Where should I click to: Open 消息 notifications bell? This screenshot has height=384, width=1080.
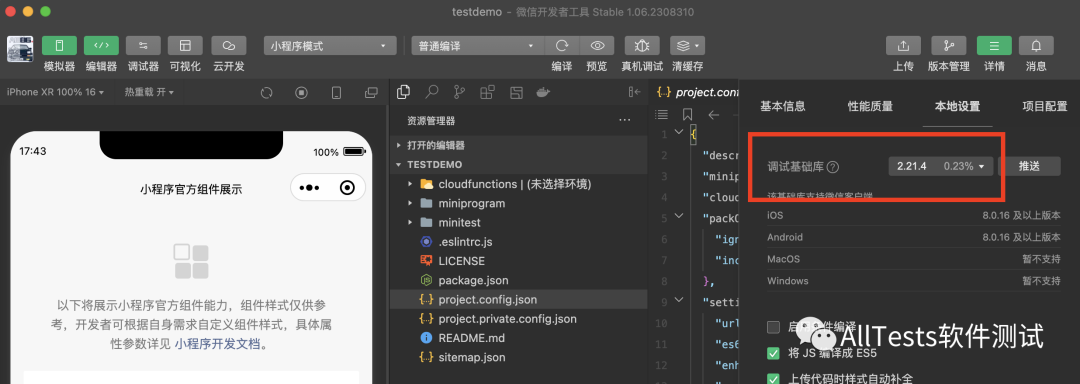(x=1036, y=46)
